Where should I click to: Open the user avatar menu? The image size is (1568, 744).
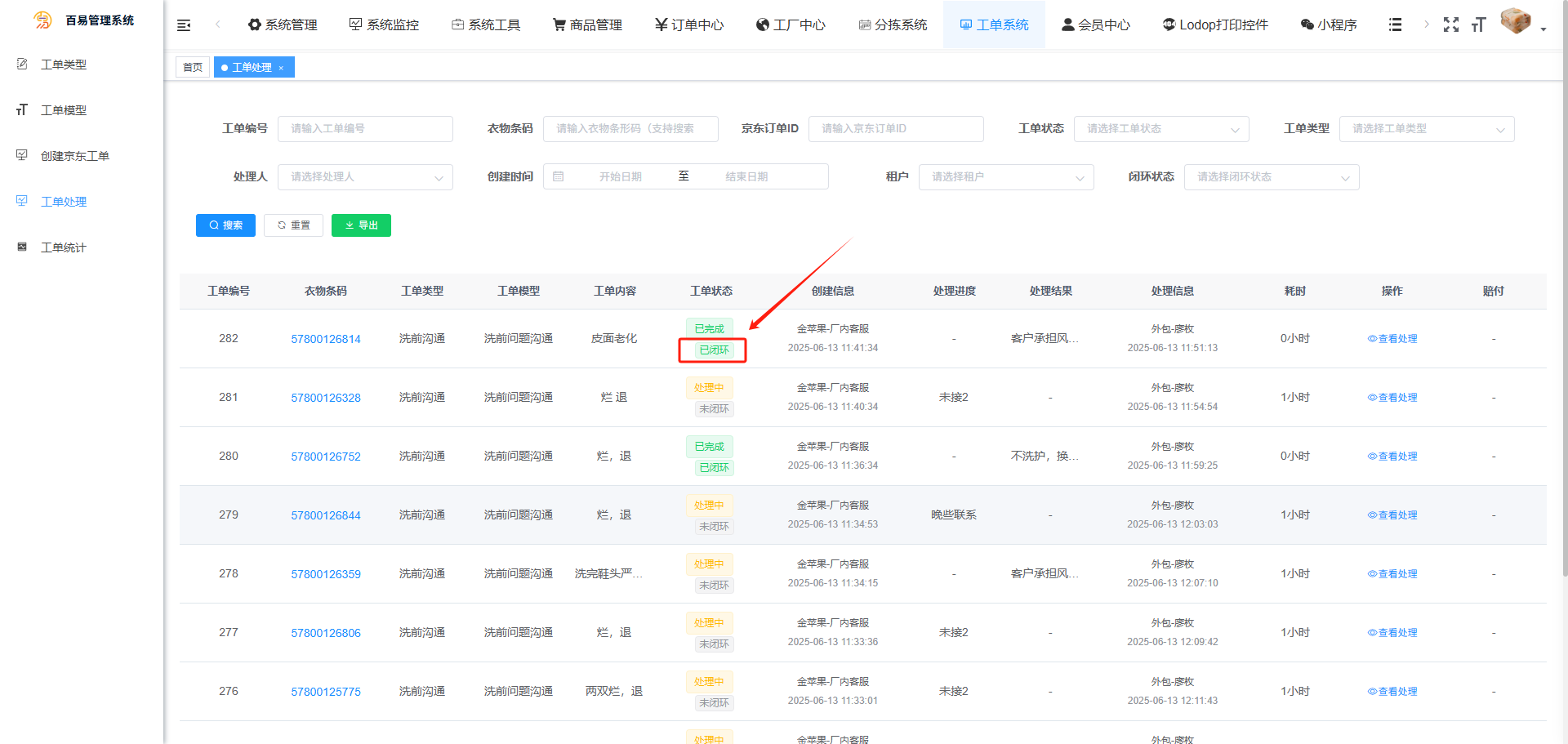(1517, 22)
